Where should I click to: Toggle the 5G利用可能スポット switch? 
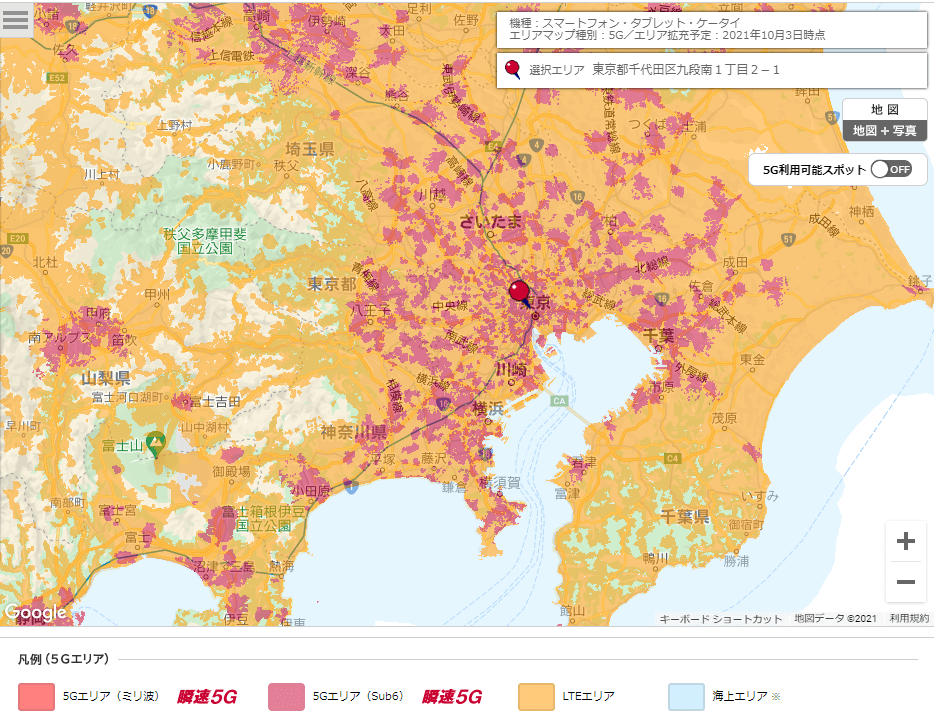click(x=891, y=170)
